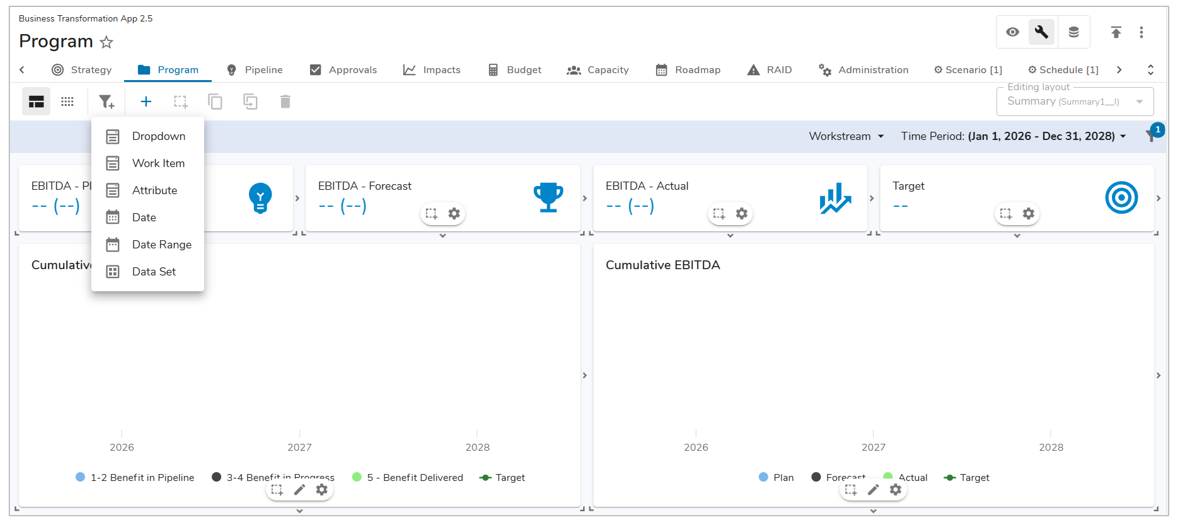Switch to the Roadmap tab
The image size is (1177, 523).
(688, 70)
